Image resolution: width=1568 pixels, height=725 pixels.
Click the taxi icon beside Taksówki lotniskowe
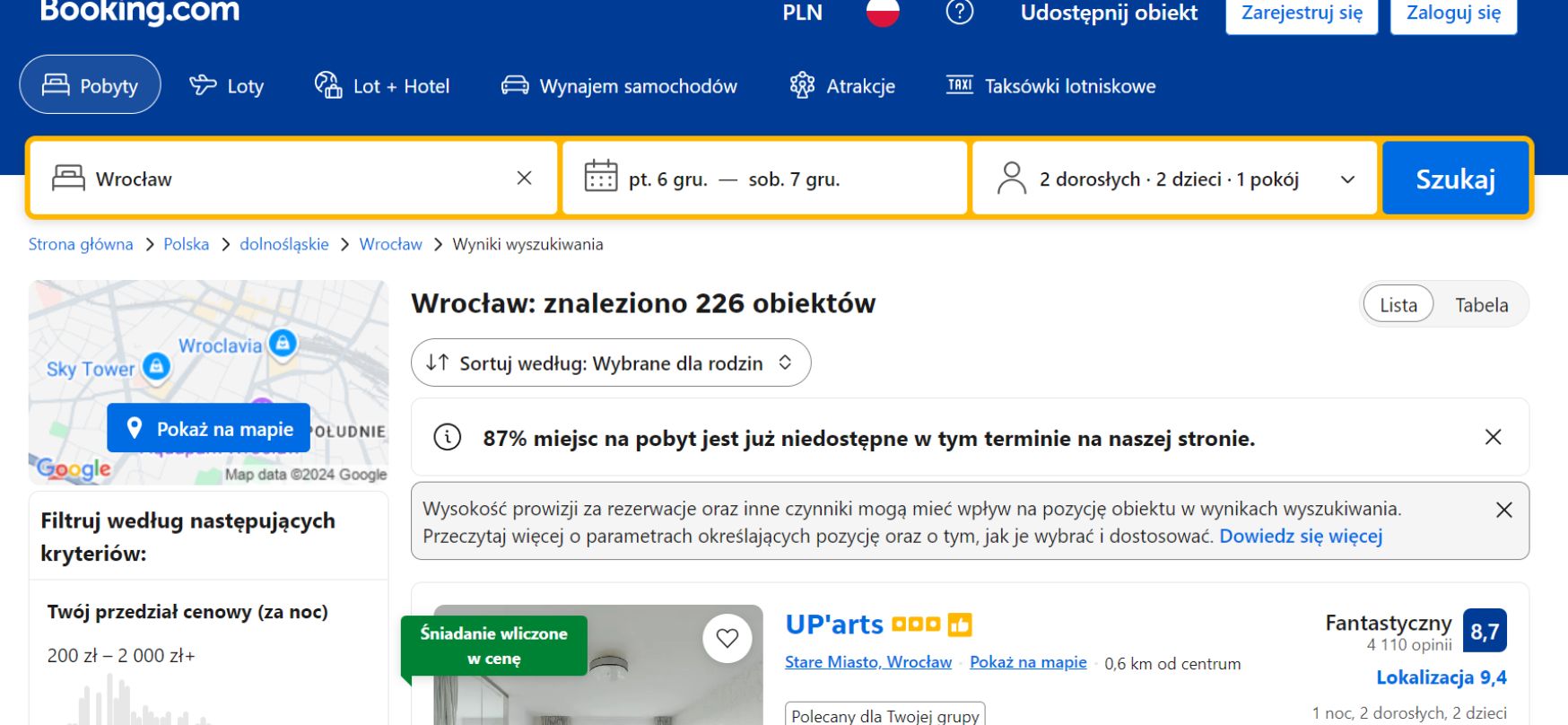coord(960,84)
